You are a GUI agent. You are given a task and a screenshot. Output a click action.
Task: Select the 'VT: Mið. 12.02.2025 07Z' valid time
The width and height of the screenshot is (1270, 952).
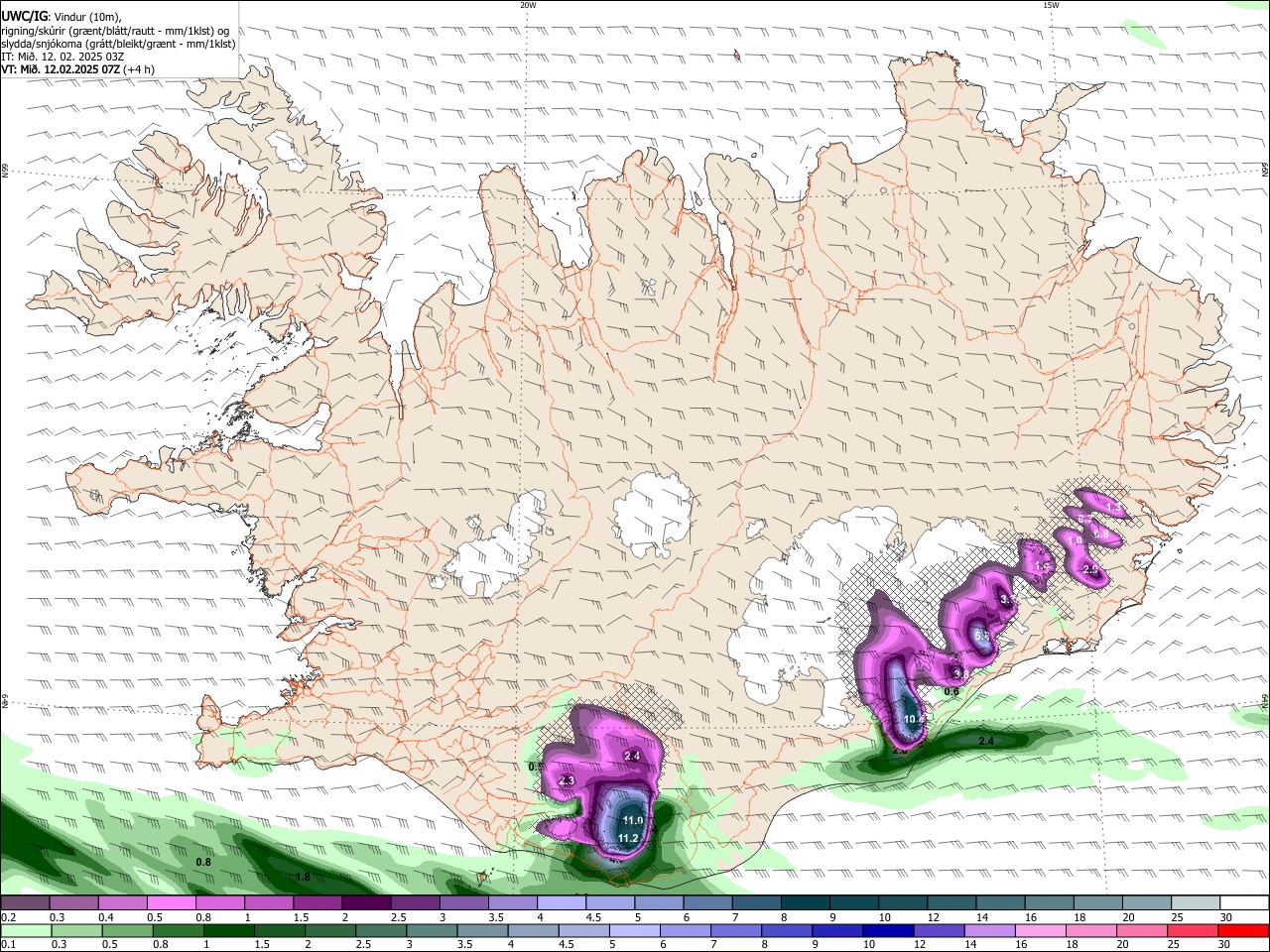click(61, 69)
